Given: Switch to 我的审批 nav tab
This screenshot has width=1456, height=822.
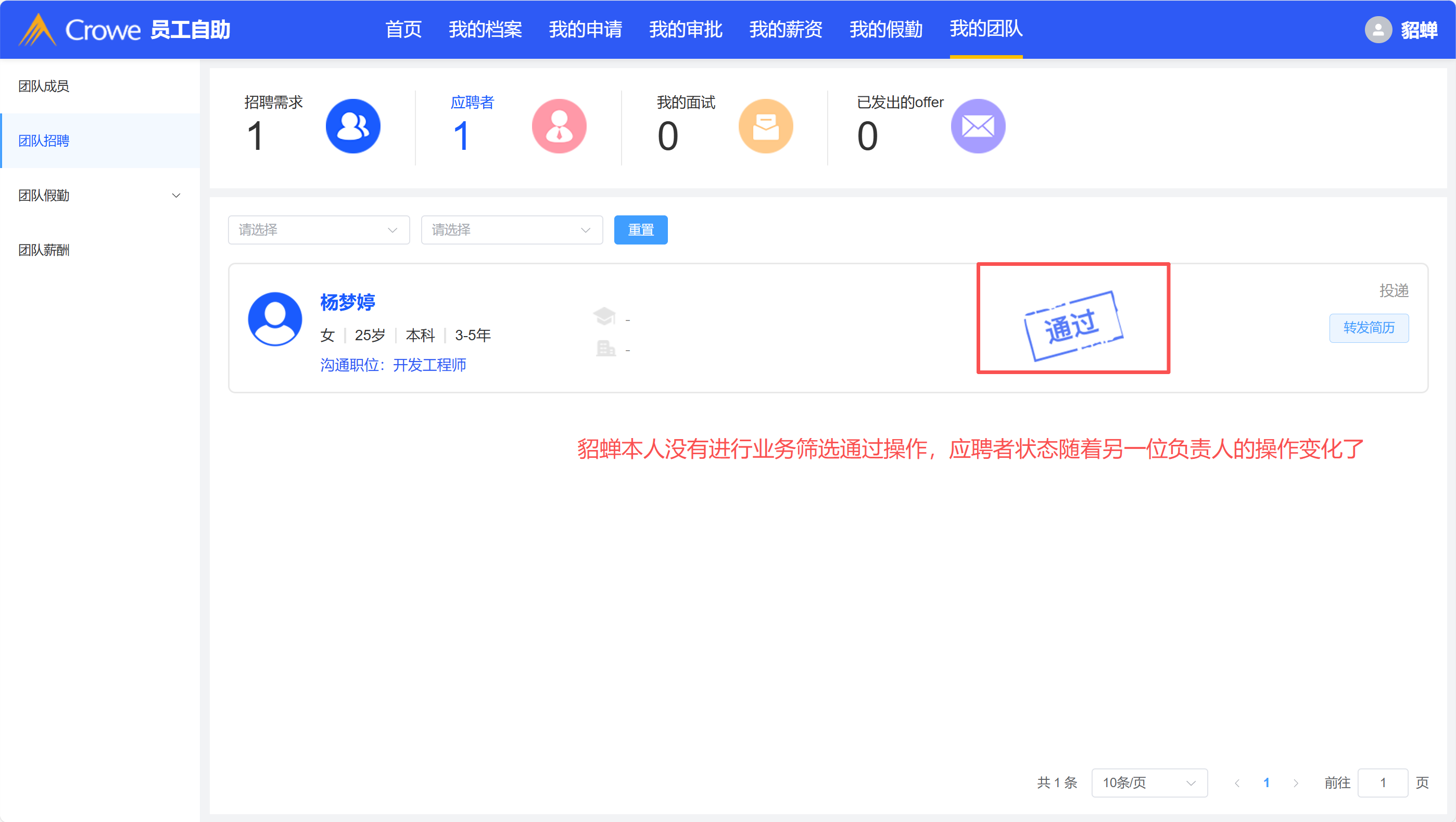Looking at the screenshot, I should click(685, 29).
